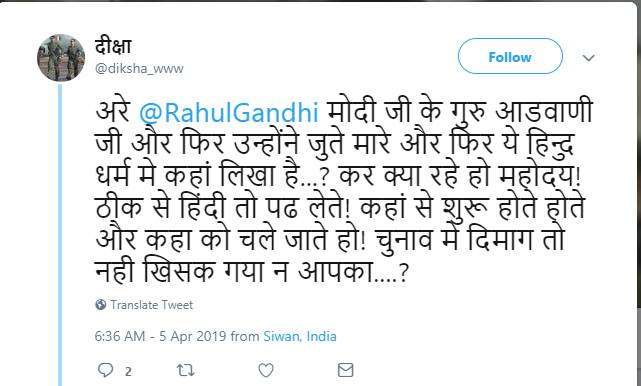Screen dimensions: 641x386
Task: Click the blue conversation thread line below avatar
Action: click(x=60, y=234)
